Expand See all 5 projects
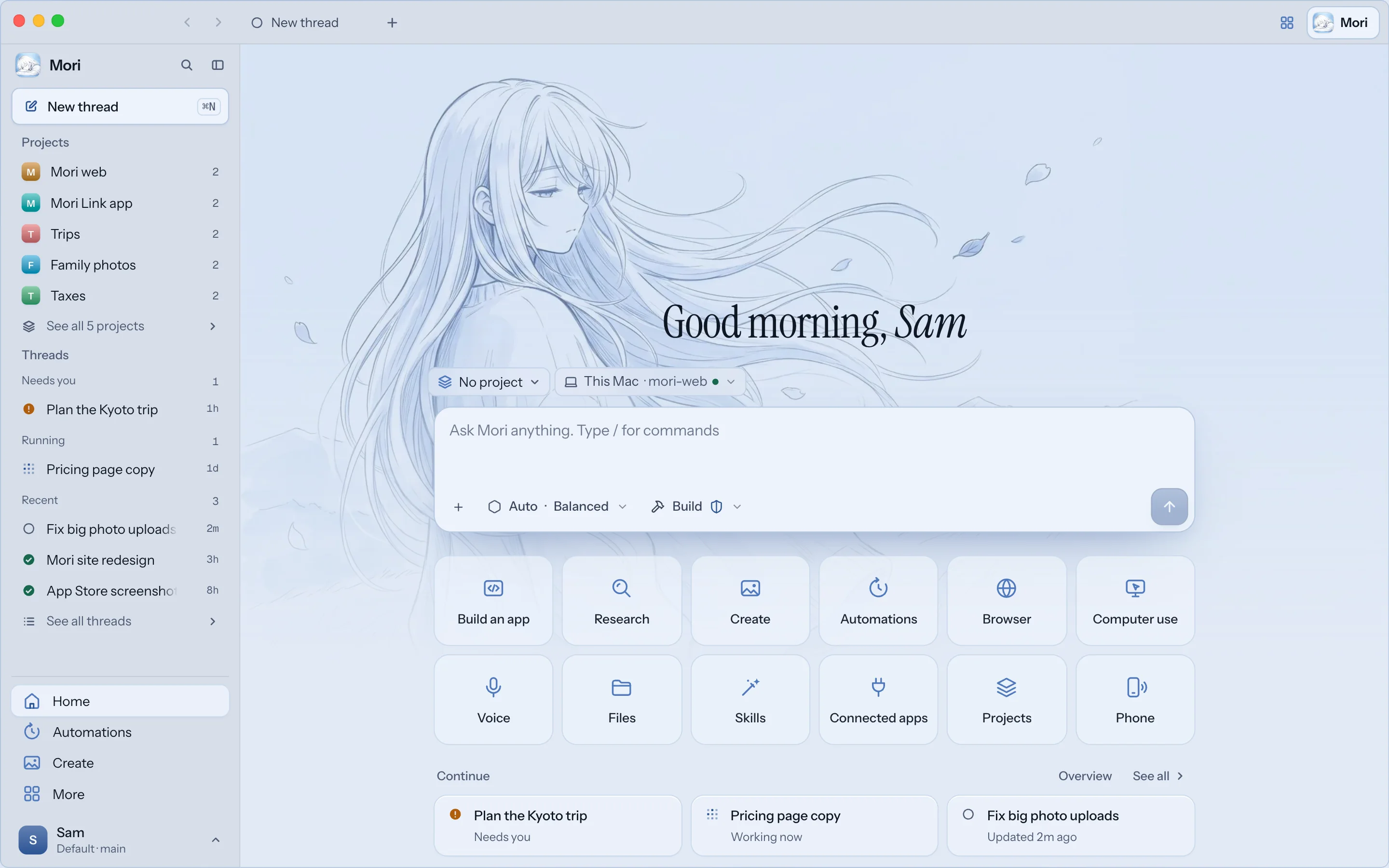The height and width of the screenshot is (868, 1389). click(120, 326)
